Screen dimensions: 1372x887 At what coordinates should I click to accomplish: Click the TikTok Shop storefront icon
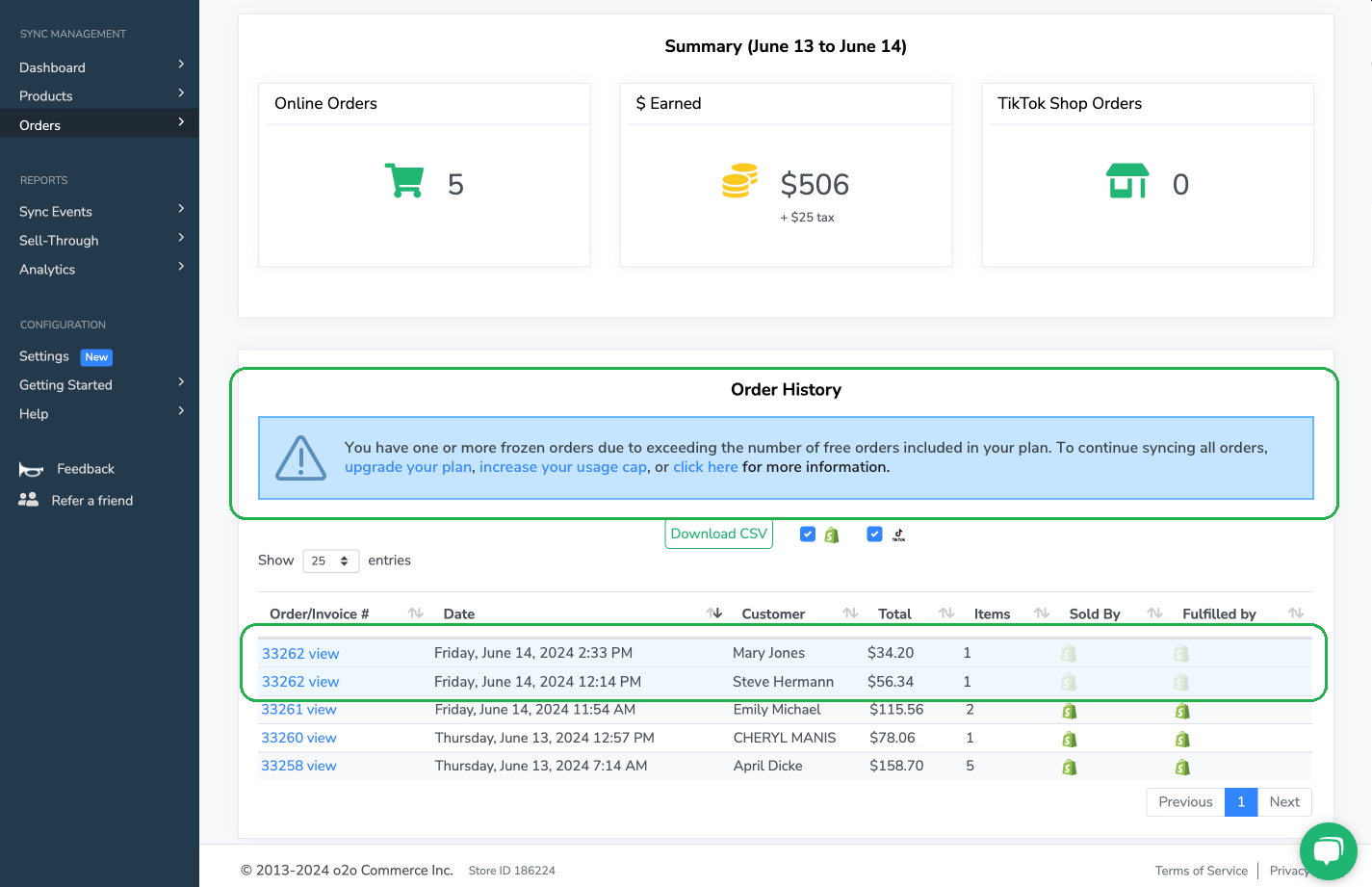click(x=1127, y=180)
